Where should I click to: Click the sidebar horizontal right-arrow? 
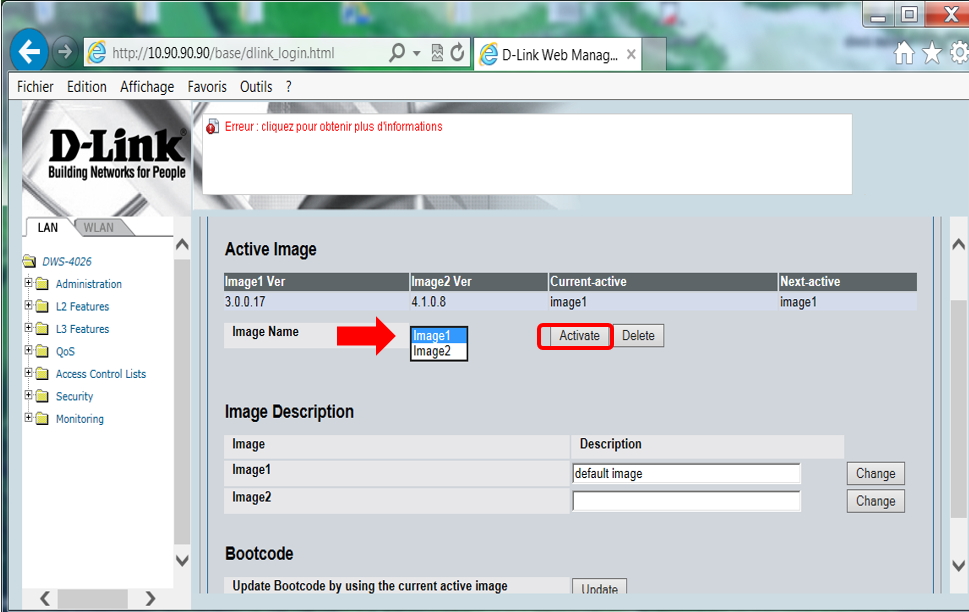[x=150, y=598]
